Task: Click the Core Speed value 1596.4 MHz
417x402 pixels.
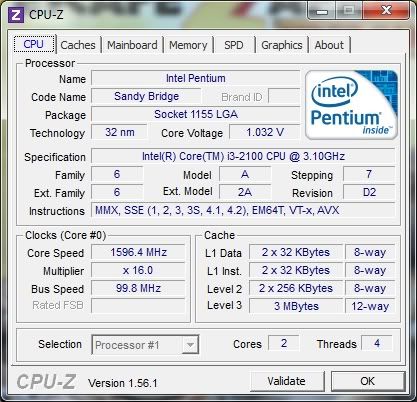Action: 138,252
